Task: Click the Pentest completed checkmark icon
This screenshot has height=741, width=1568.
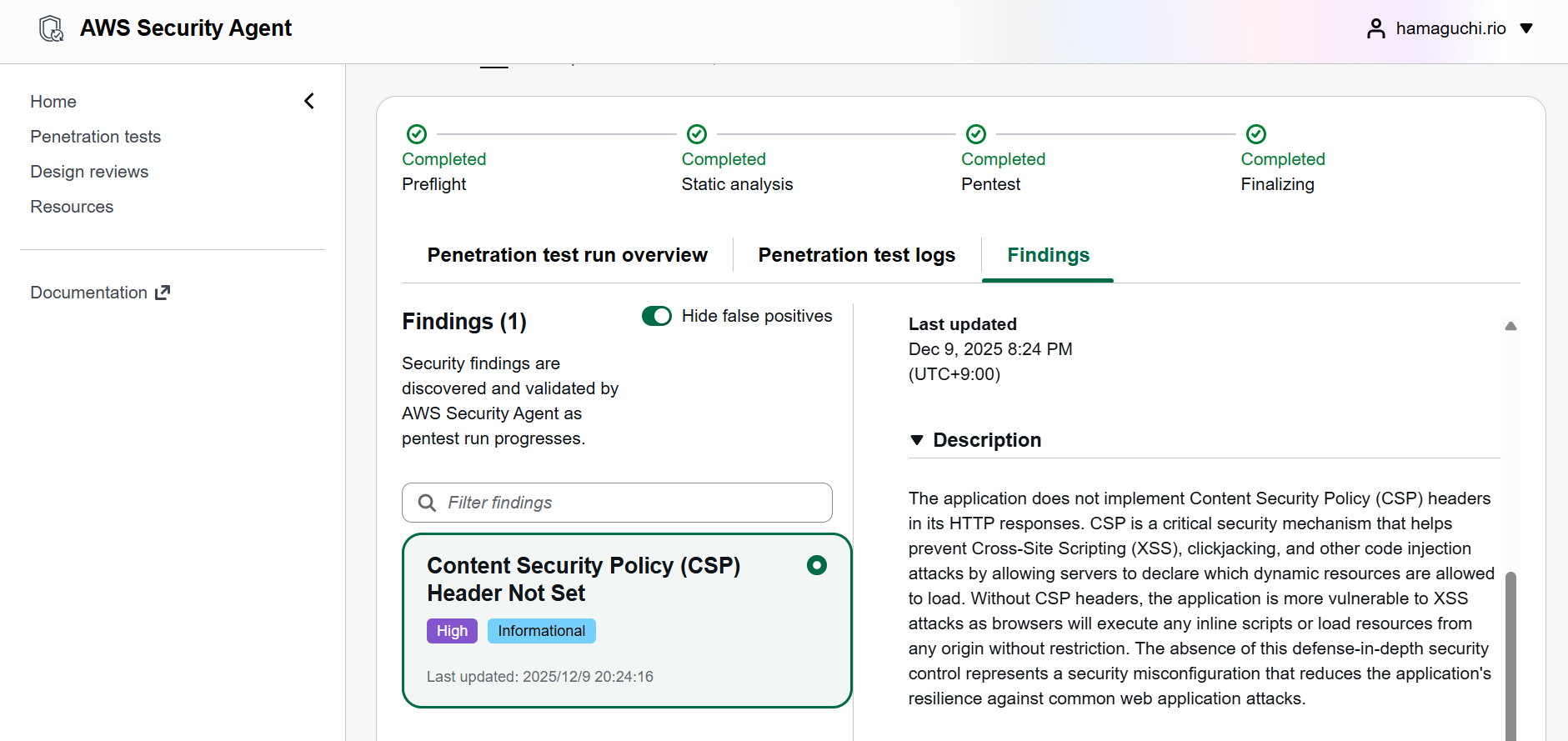Action: click(x=976, y=134)
